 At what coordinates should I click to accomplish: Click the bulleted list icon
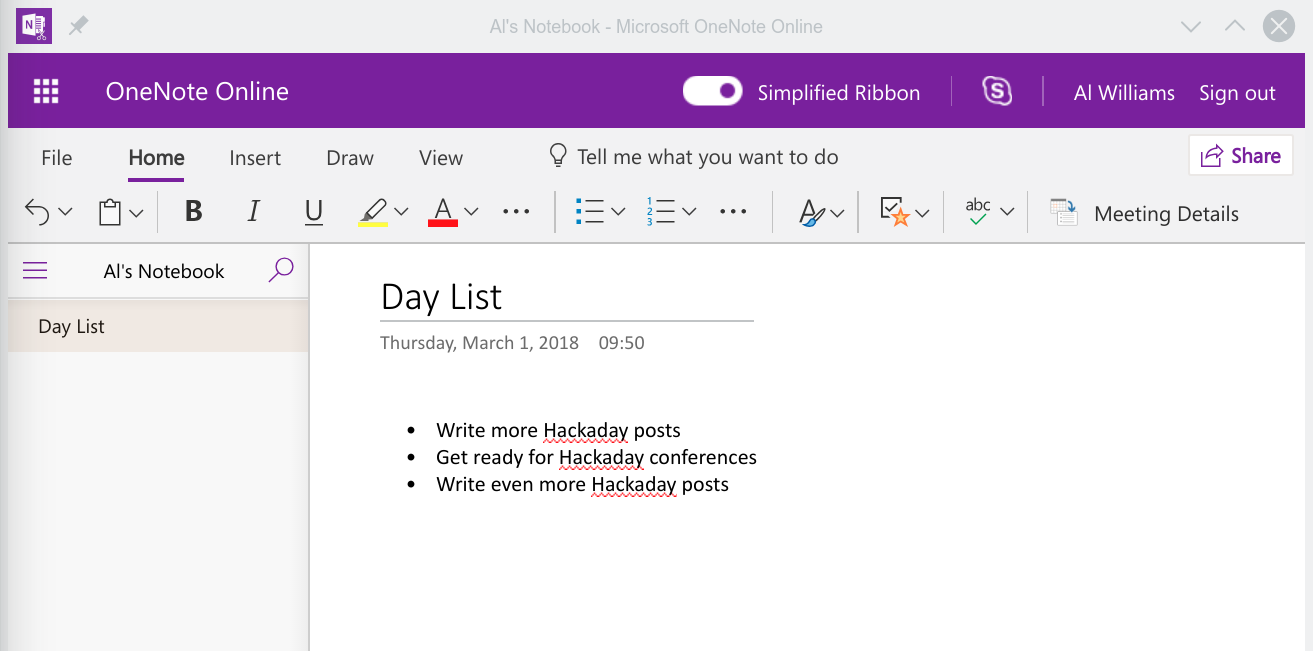click(590, 212)
